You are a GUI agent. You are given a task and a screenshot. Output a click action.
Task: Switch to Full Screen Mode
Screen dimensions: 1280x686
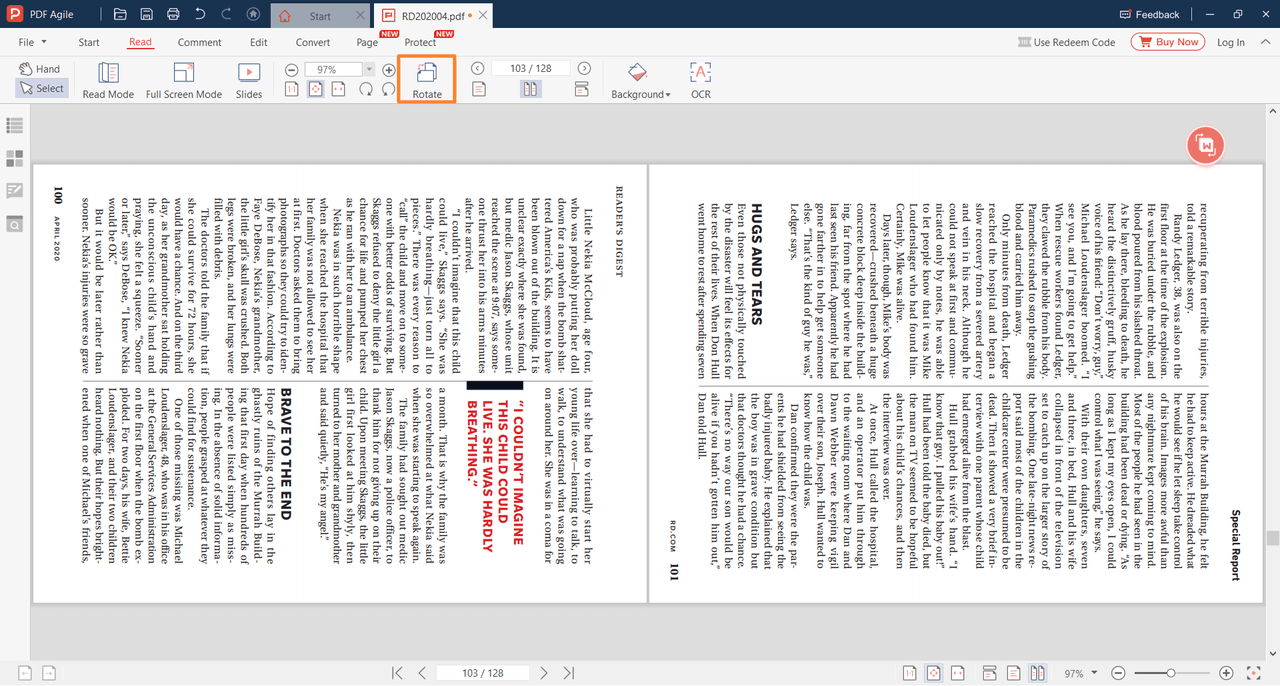183,79
